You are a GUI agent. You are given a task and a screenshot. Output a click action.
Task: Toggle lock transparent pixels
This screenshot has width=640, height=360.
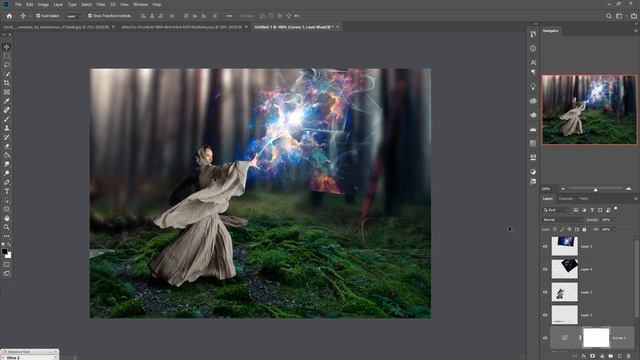pos(555,229)
